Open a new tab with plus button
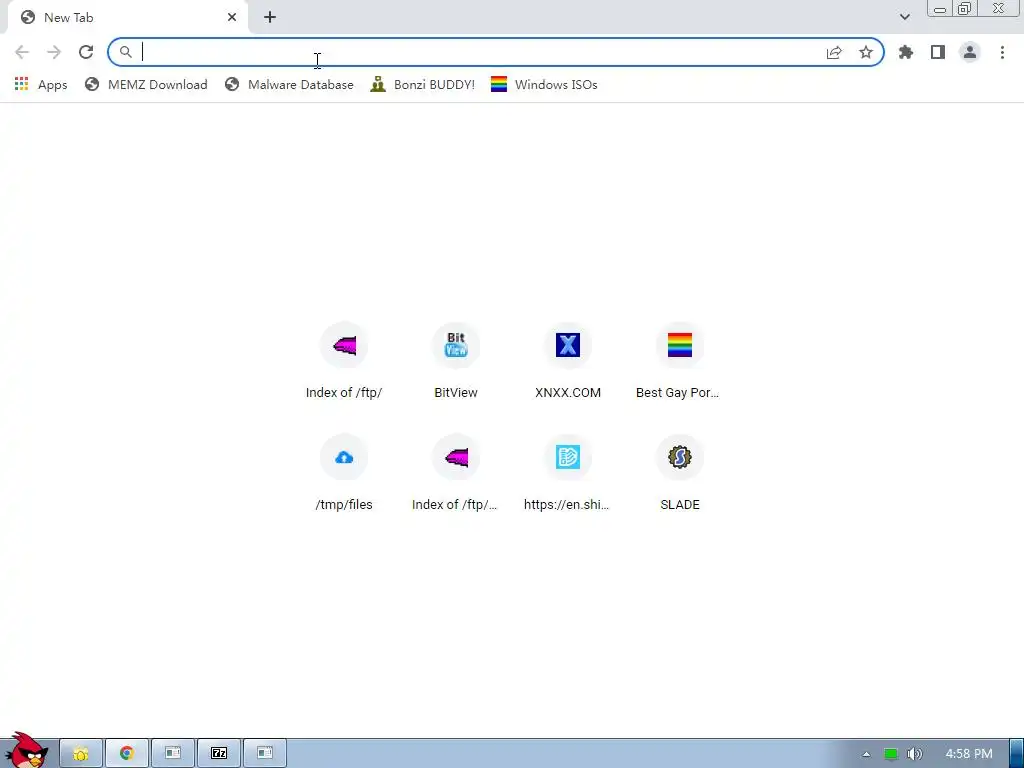 [x=270, y=17]
